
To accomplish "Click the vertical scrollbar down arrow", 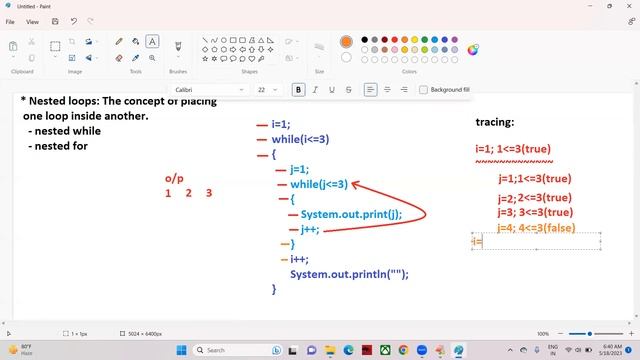I will [636, 316].
